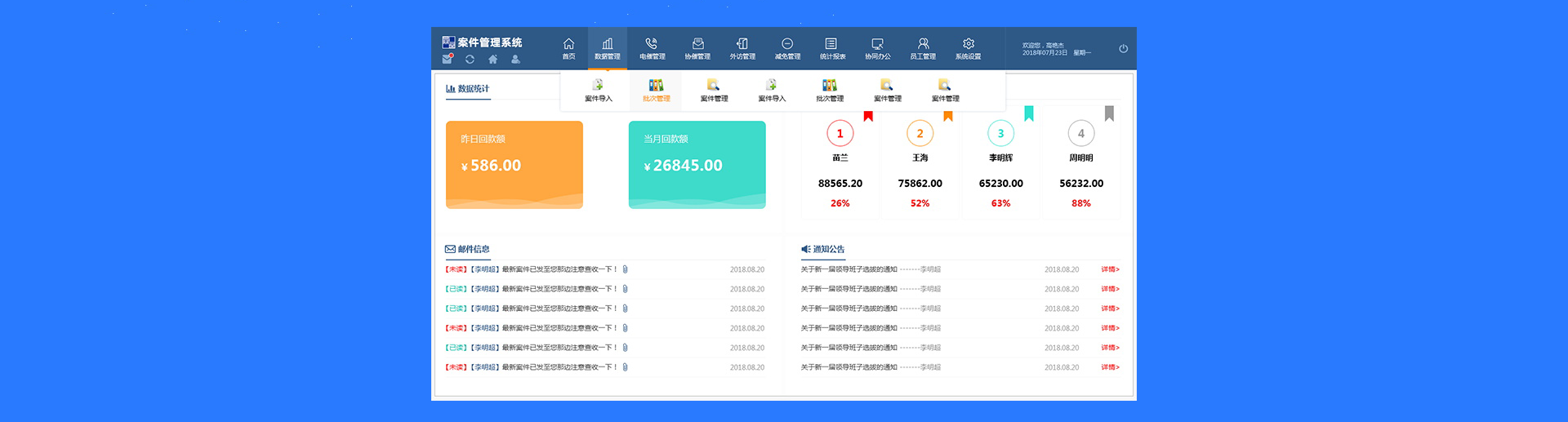Go to 首页 in the top navigation
Viewport: 1568px width, 422px height.
568,49
